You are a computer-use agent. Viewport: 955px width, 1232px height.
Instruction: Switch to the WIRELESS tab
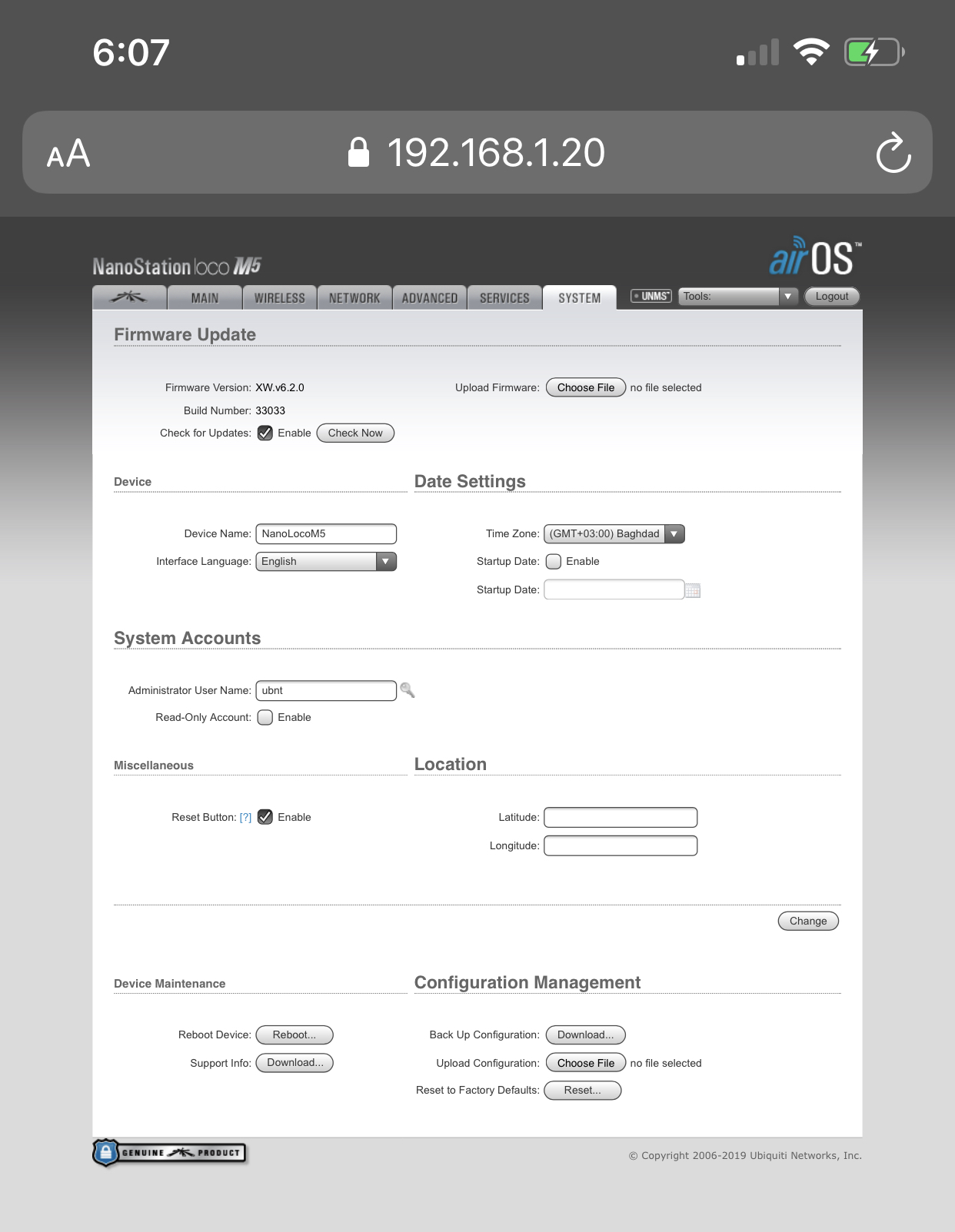(280, 297)
